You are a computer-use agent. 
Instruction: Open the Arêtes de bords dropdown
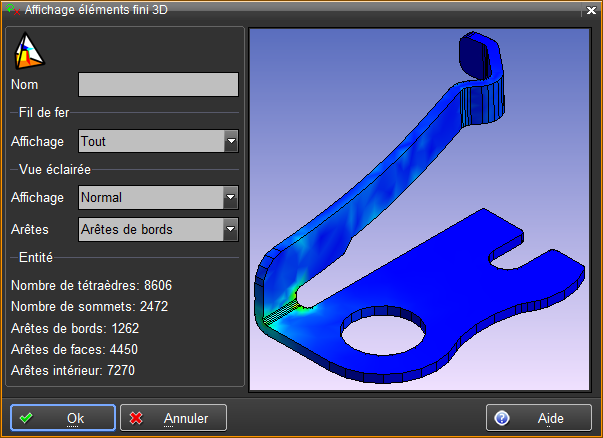pyautogui.click(x=158, y=230)
